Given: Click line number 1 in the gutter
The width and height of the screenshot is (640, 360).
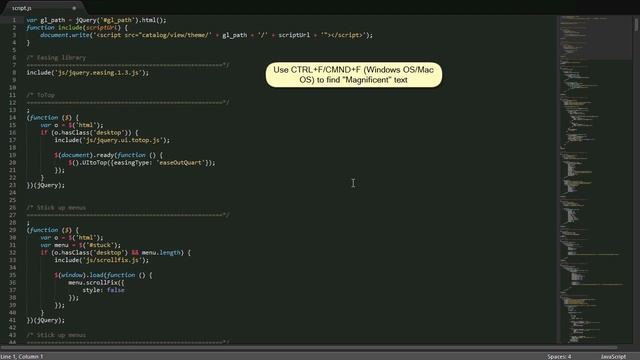Looking at the screenshot, I should 14,20.
